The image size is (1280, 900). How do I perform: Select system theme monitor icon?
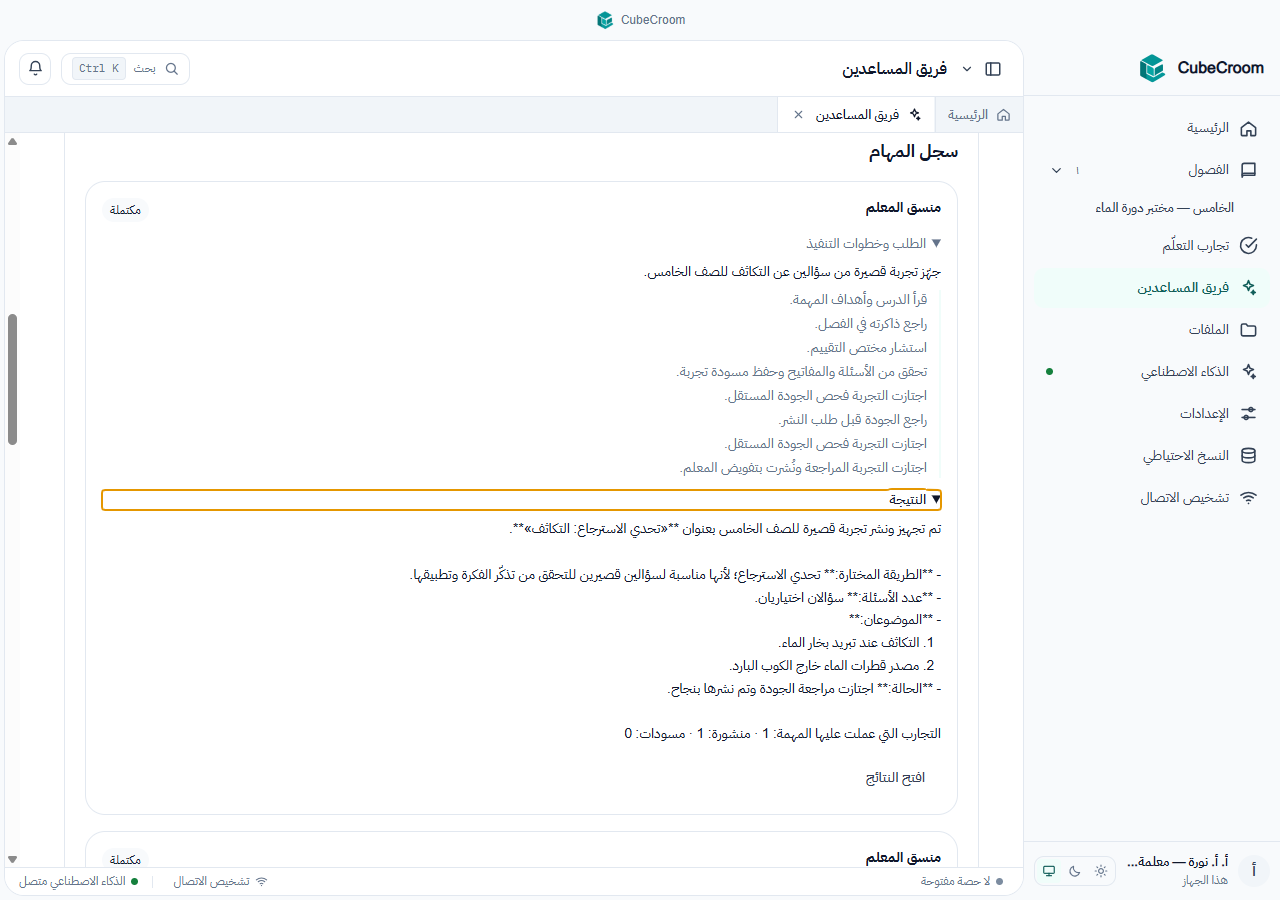coord(1049,871)
